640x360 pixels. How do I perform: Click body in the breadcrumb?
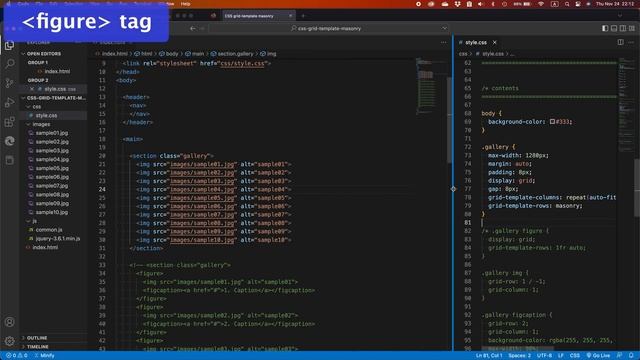(172, 54)
